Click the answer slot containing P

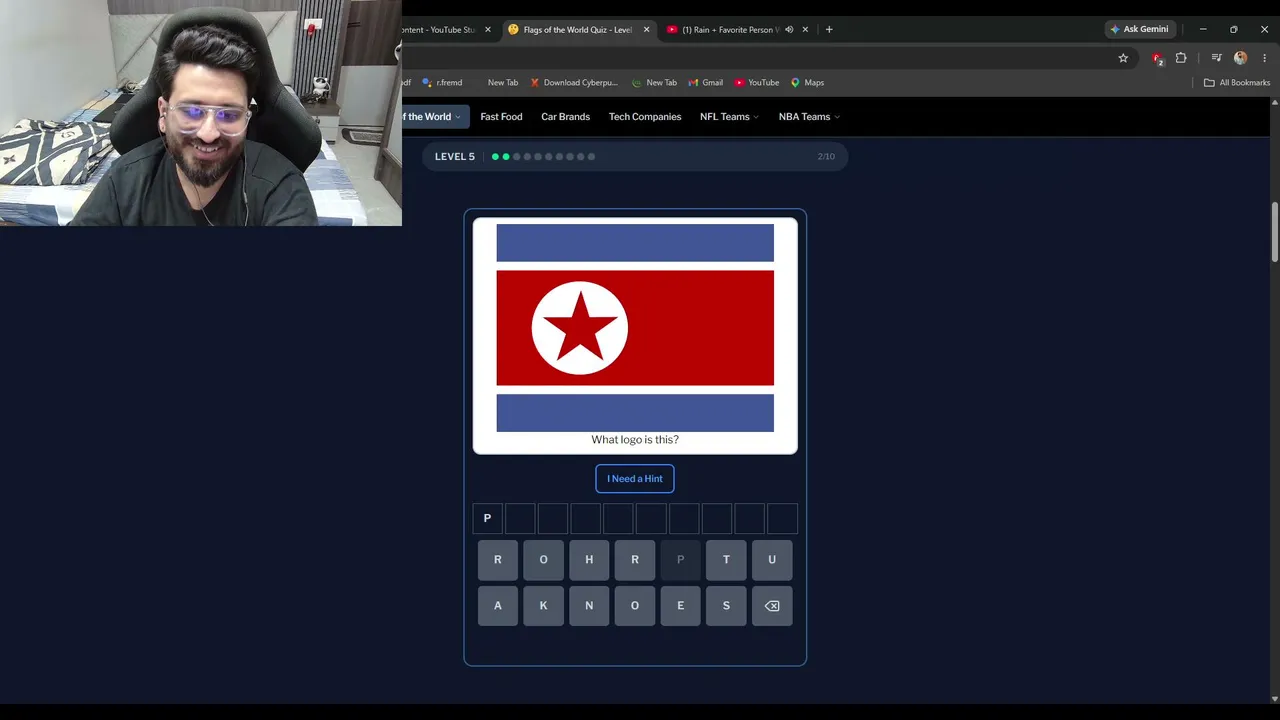[x=487, y=518]
